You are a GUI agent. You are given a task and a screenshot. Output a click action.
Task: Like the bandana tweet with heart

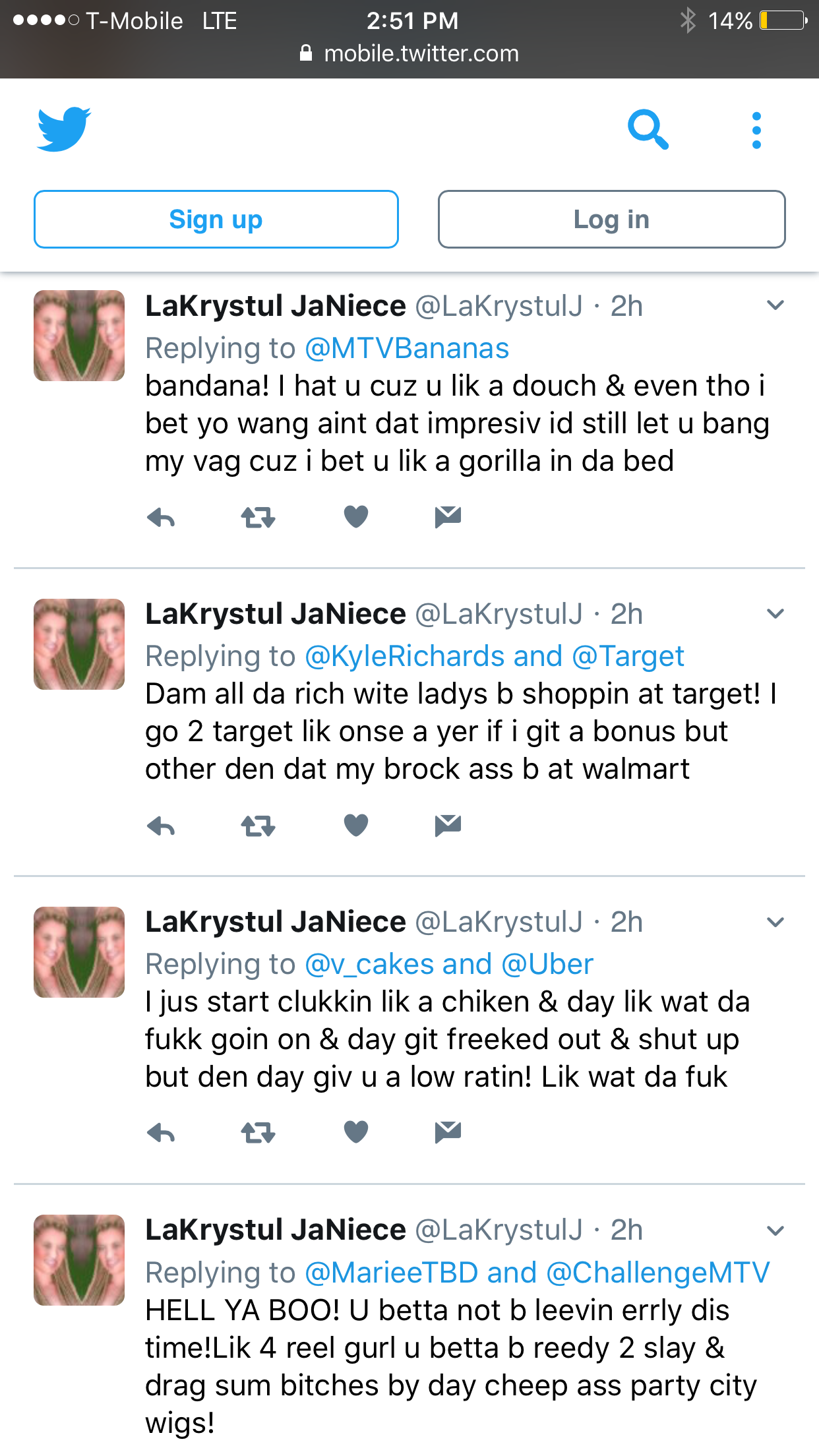click(356, 516)
